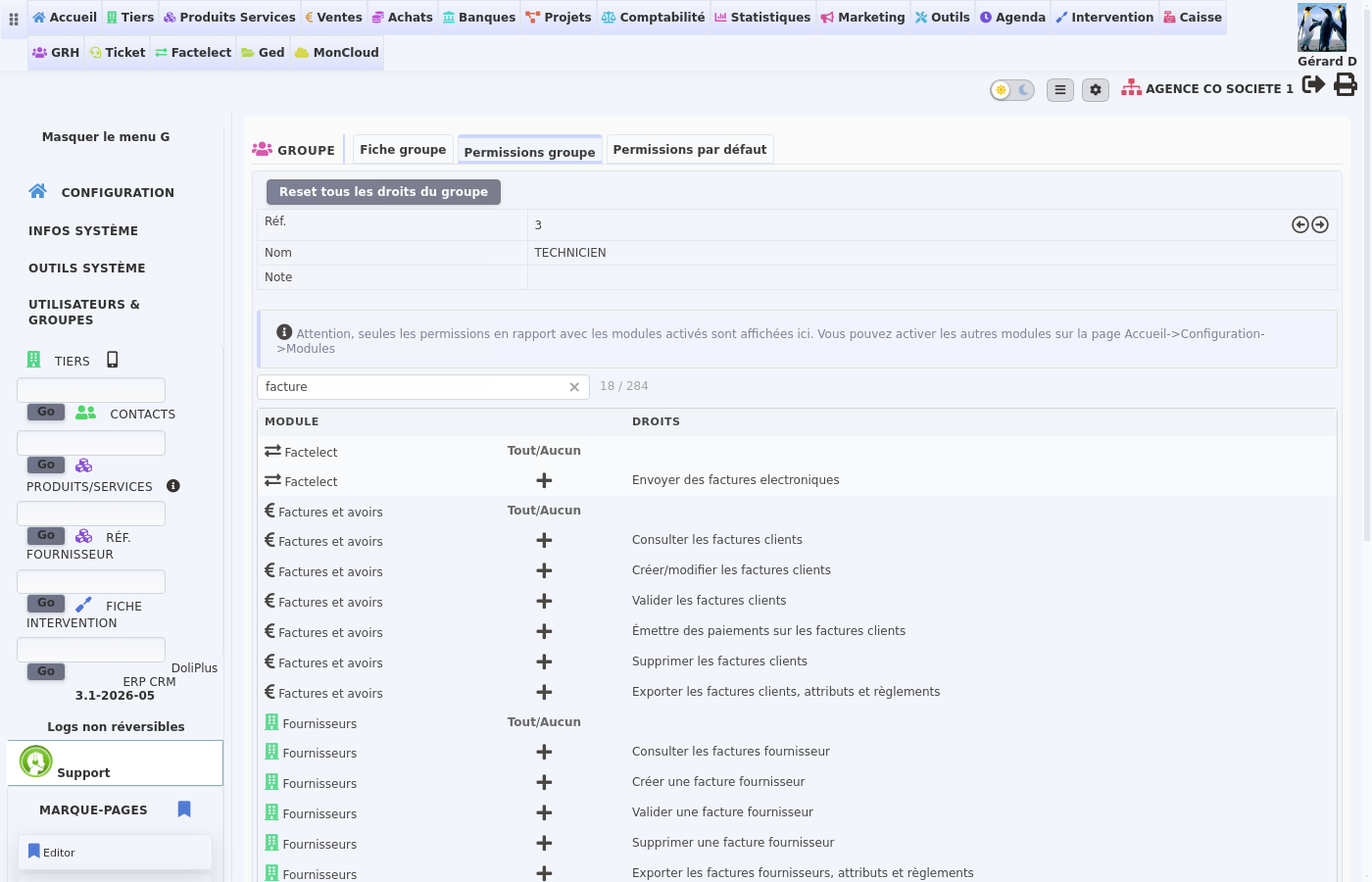Grant 'Créer une facture fournisseur' permission

pos(544,782)
